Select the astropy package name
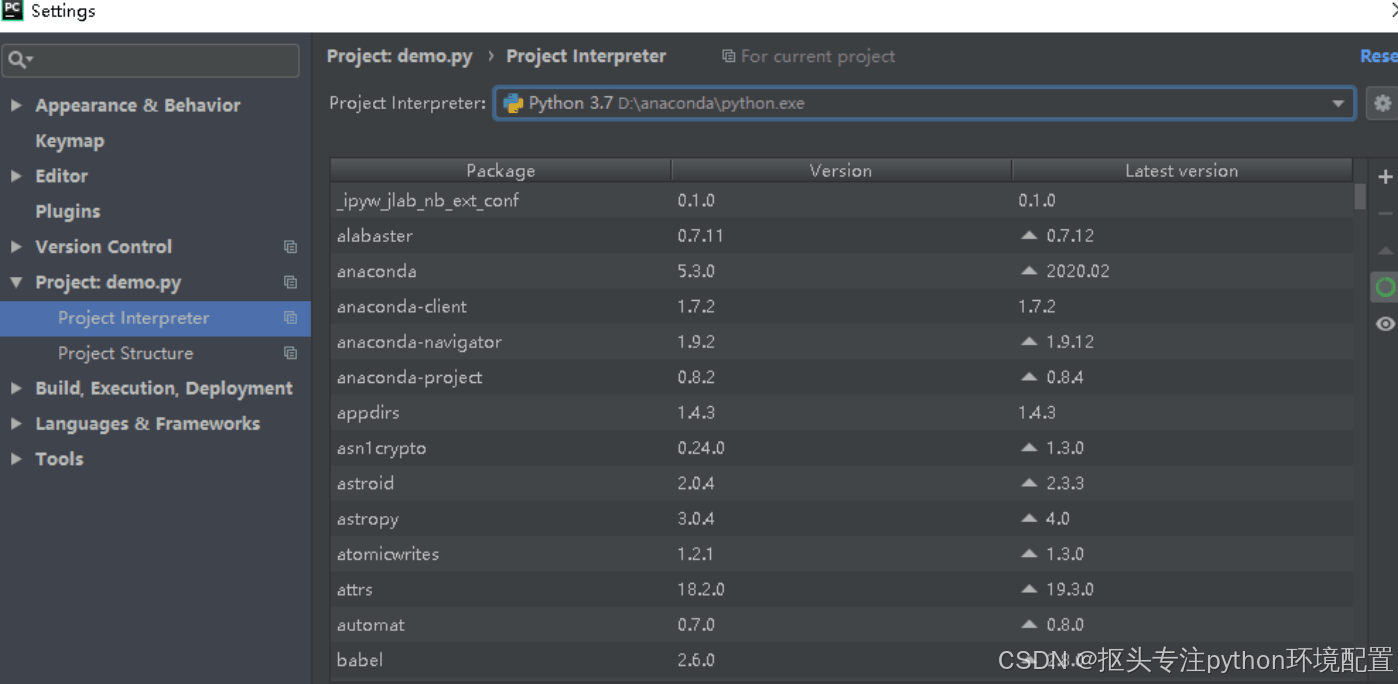This screenshot has height=684, width=1398. pyautogui.click(x=368, y=519)
